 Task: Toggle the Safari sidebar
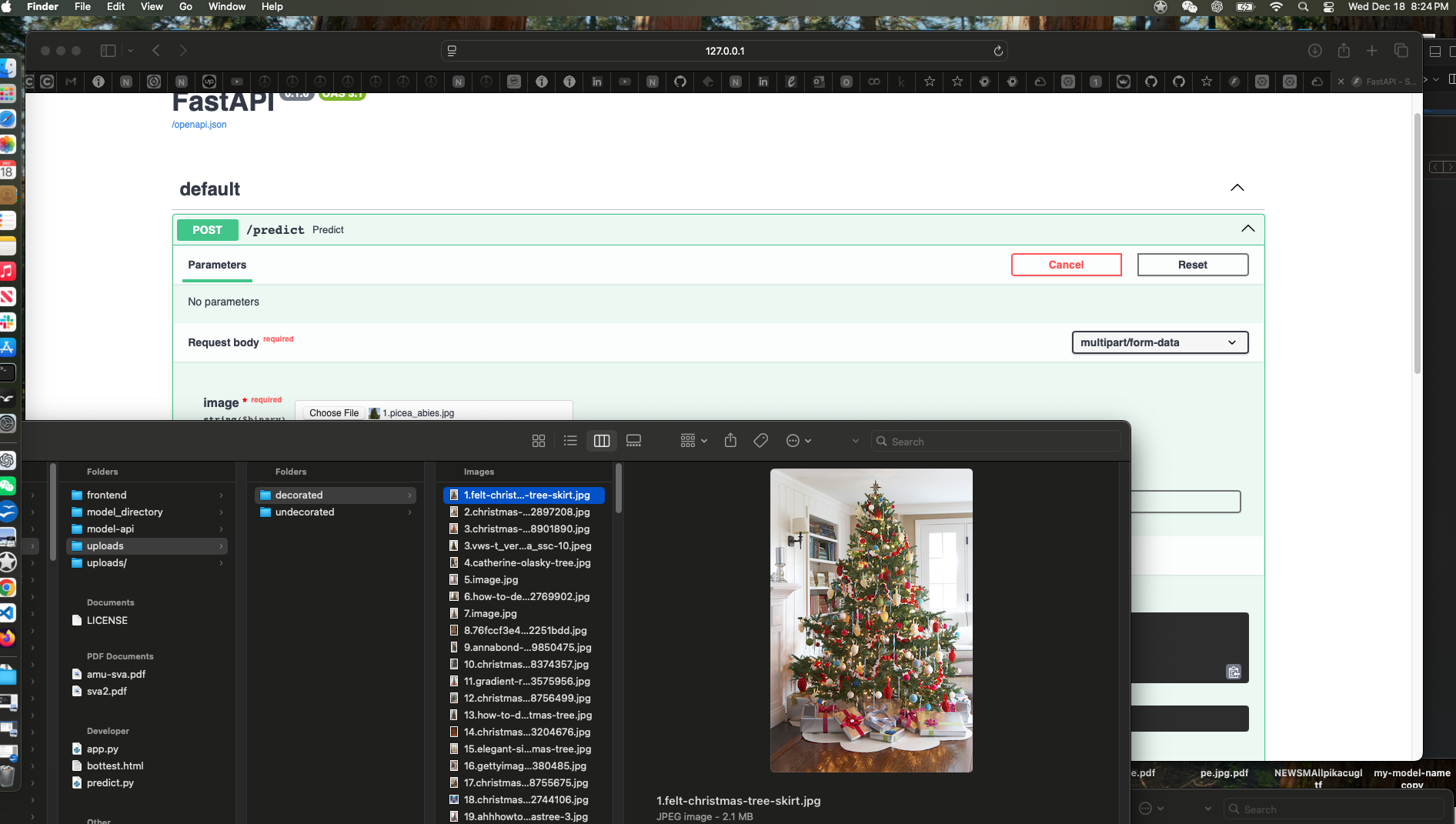click(x=109, y=51)
